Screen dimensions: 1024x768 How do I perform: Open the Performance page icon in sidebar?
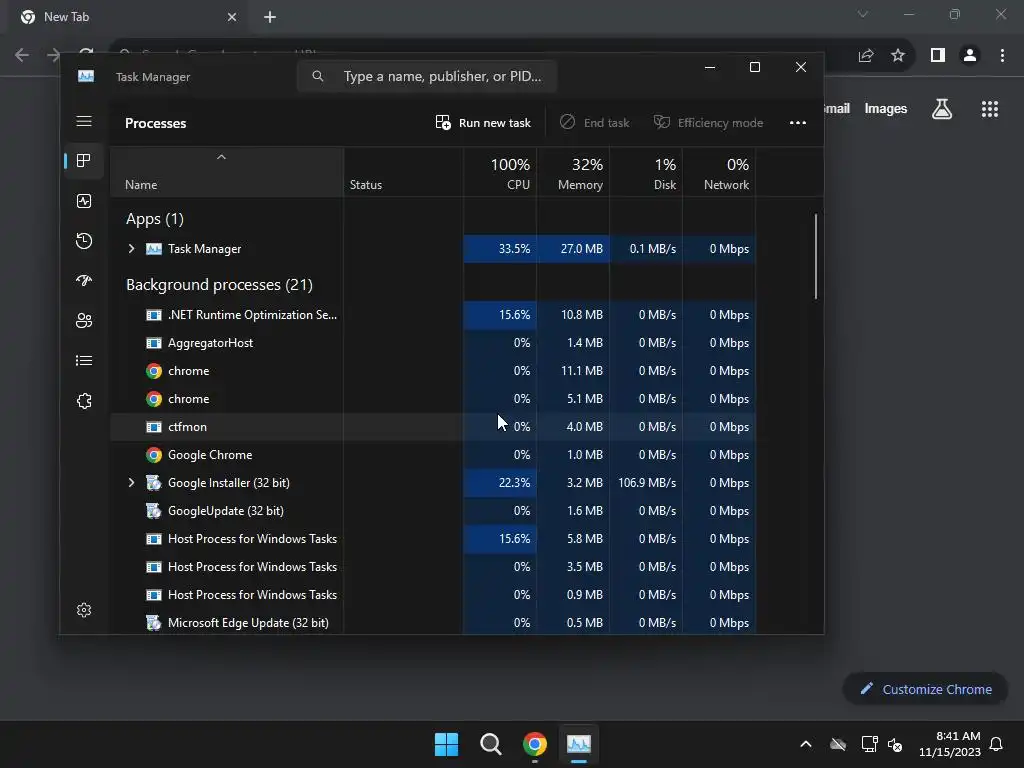[84, 201]
